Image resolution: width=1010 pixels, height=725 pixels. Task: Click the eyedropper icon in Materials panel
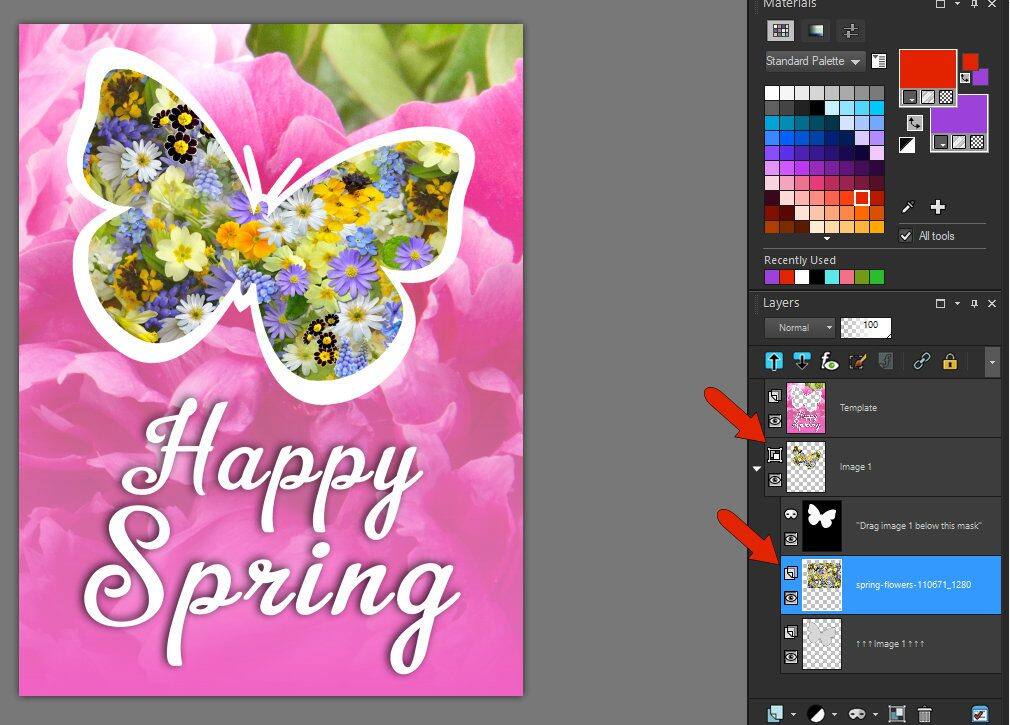(908, 207)
